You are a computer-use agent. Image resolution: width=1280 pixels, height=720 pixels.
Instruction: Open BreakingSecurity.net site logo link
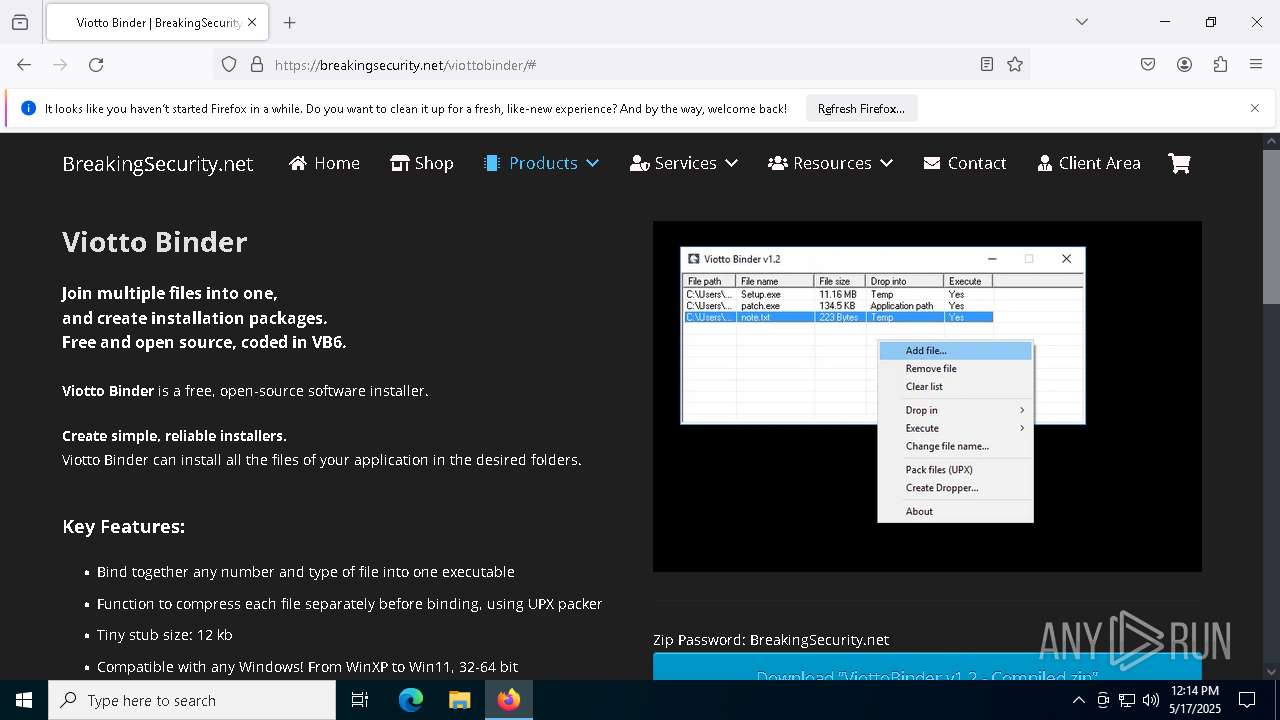158,164
